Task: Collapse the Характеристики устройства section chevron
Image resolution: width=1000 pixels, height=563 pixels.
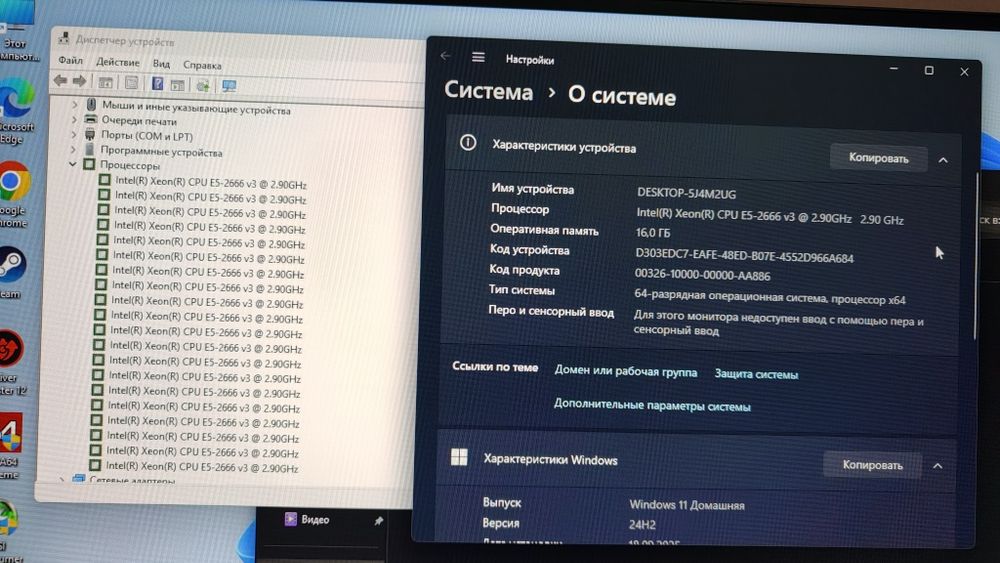Action: tap(943, 160)
